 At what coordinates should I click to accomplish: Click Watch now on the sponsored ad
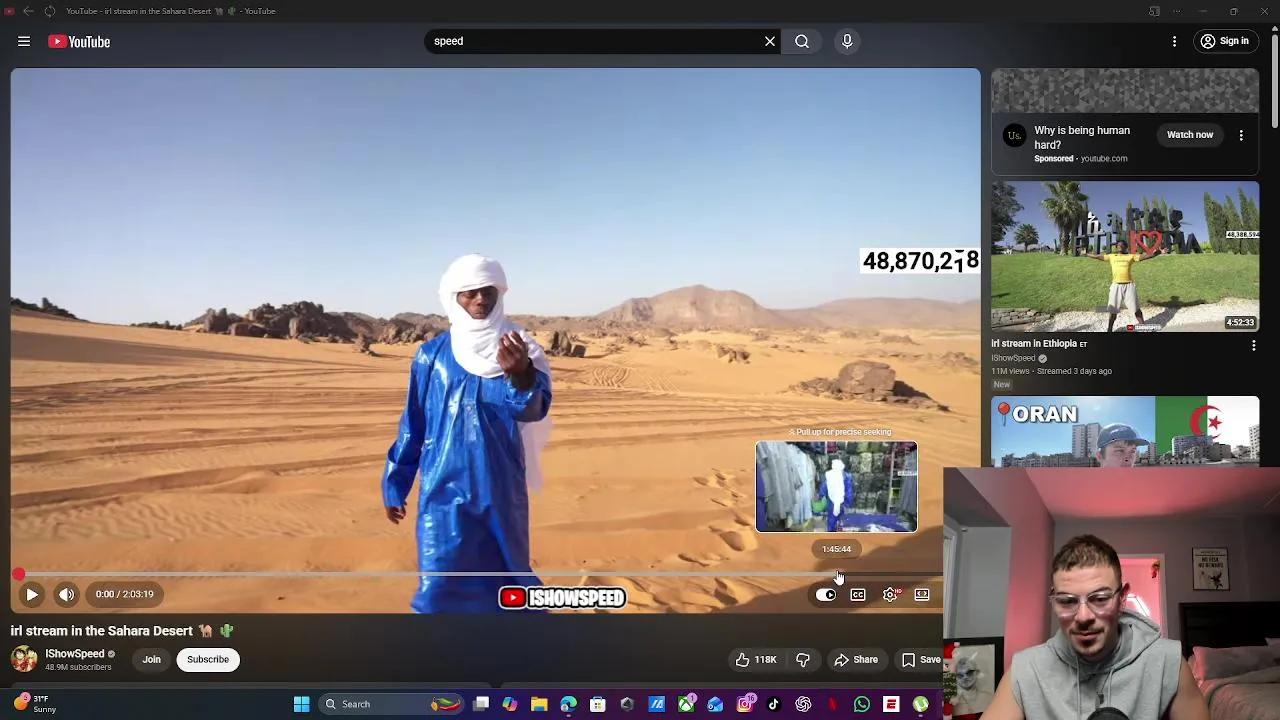pyautogui.click(x=1189, y=134)
